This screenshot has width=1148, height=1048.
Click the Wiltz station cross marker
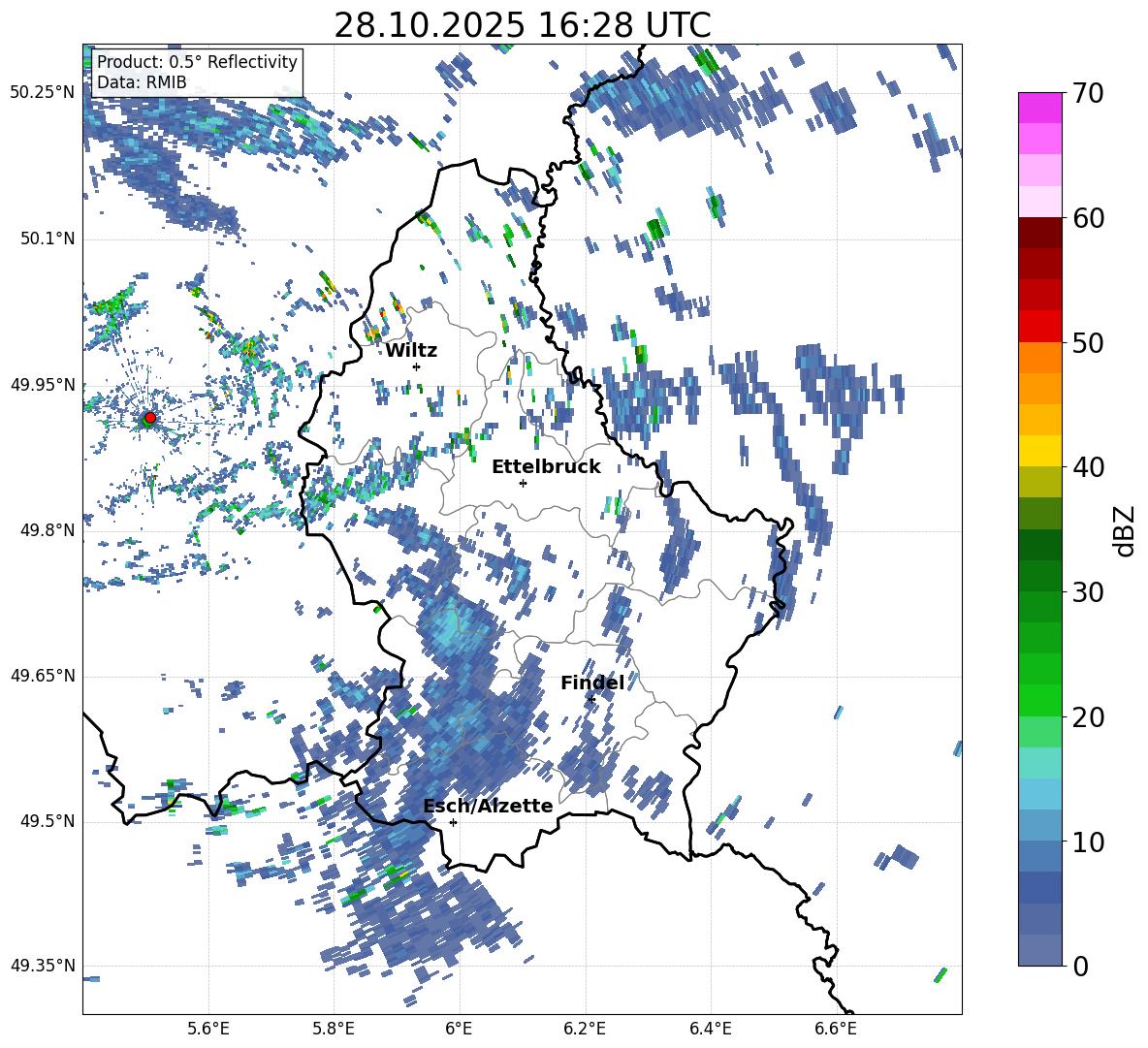click(417, 366)
